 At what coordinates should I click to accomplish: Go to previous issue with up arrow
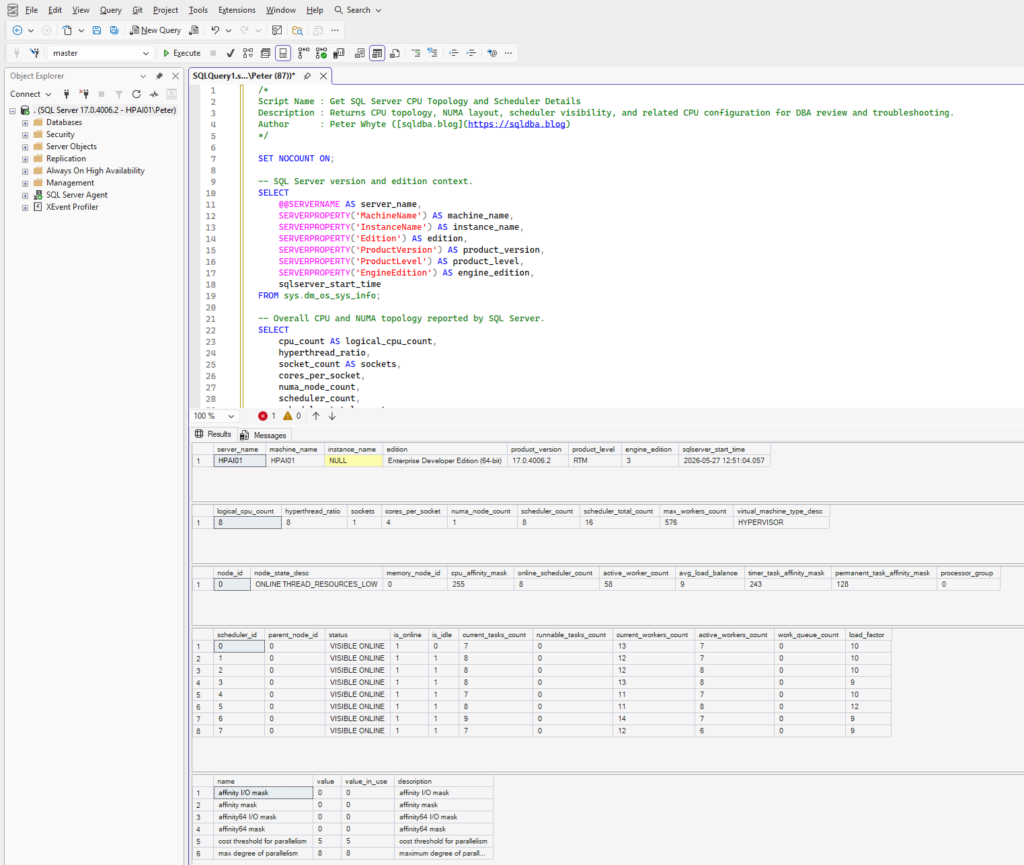click(316, 416)
